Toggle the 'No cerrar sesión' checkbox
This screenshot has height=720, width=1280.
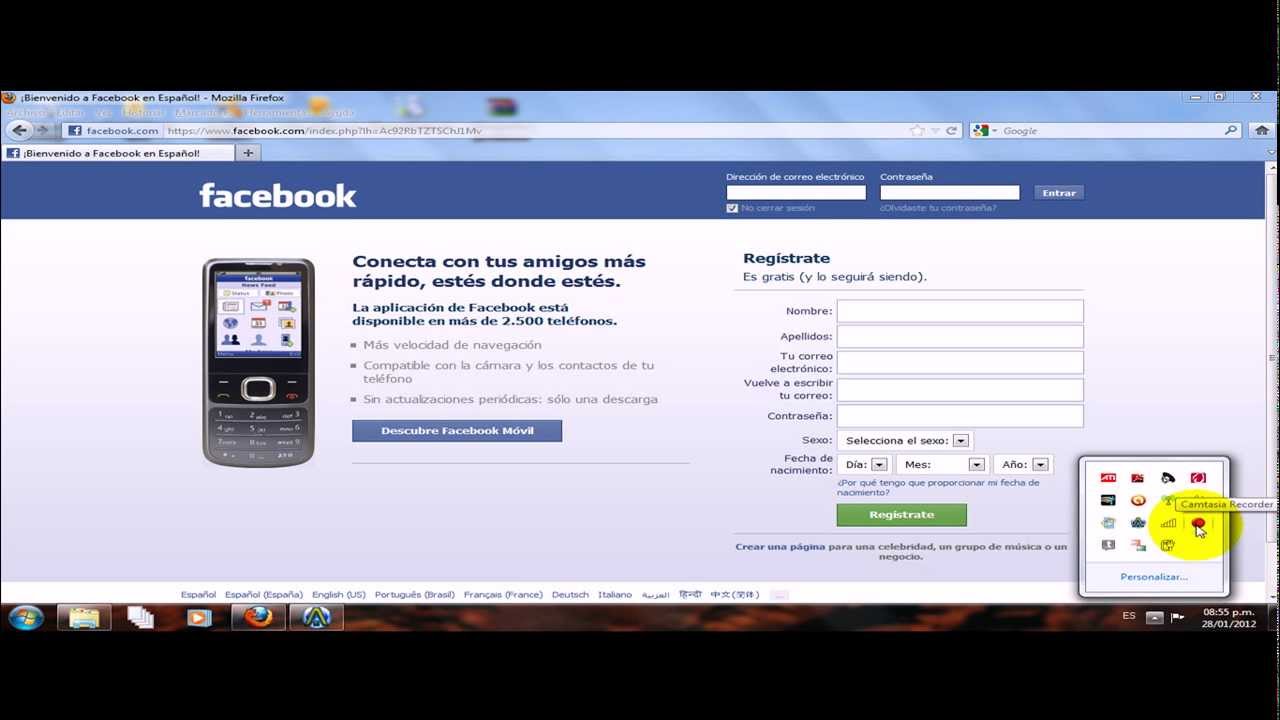732,208
